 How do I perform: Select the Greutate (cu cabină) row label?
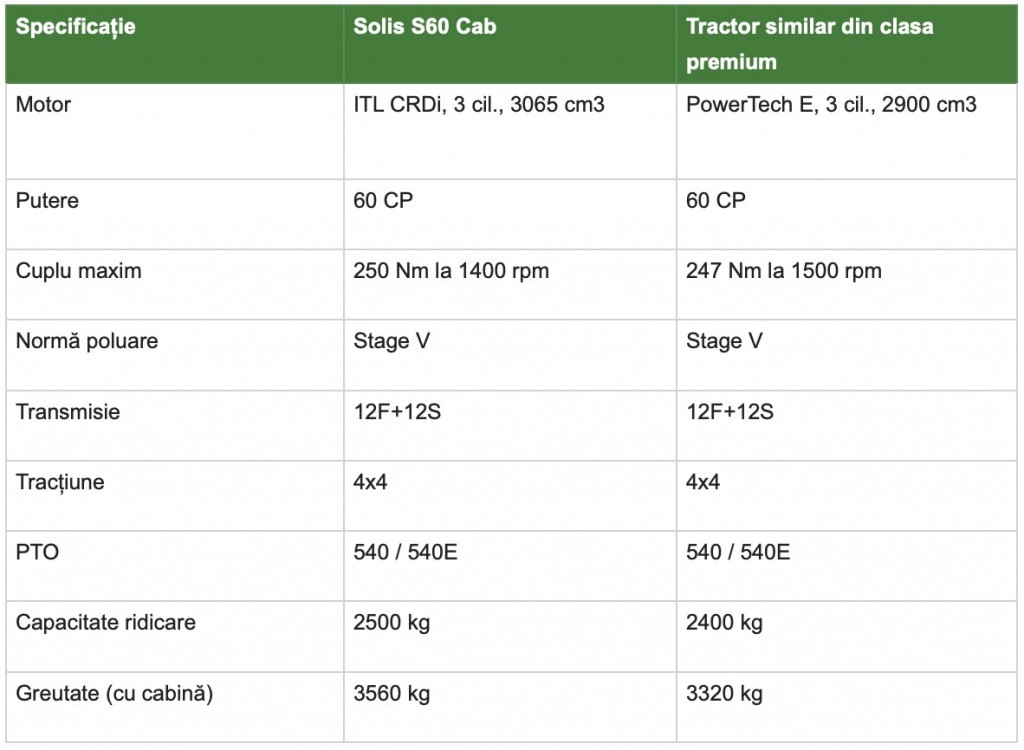click(115, 693)
